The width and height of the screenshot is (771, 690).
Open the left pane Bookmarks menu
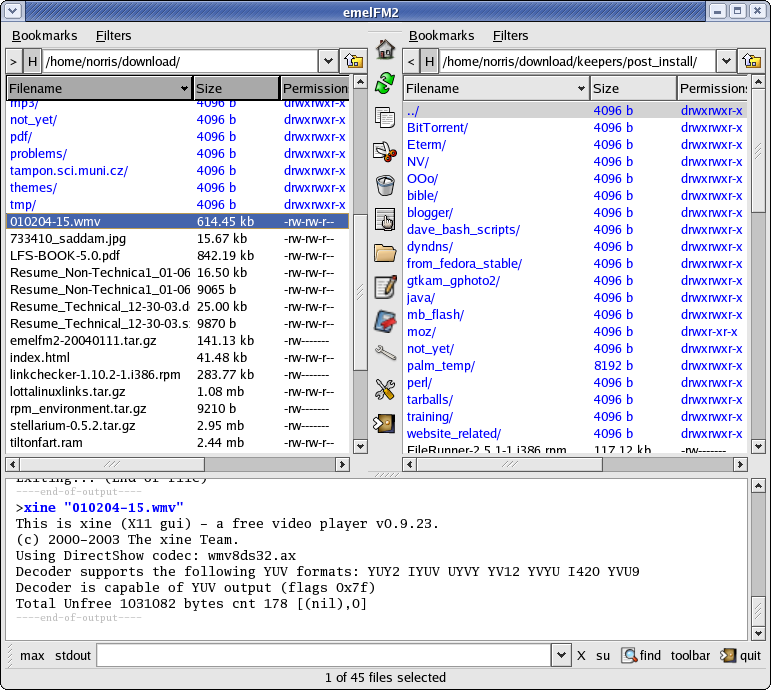(x=44, y=35)
